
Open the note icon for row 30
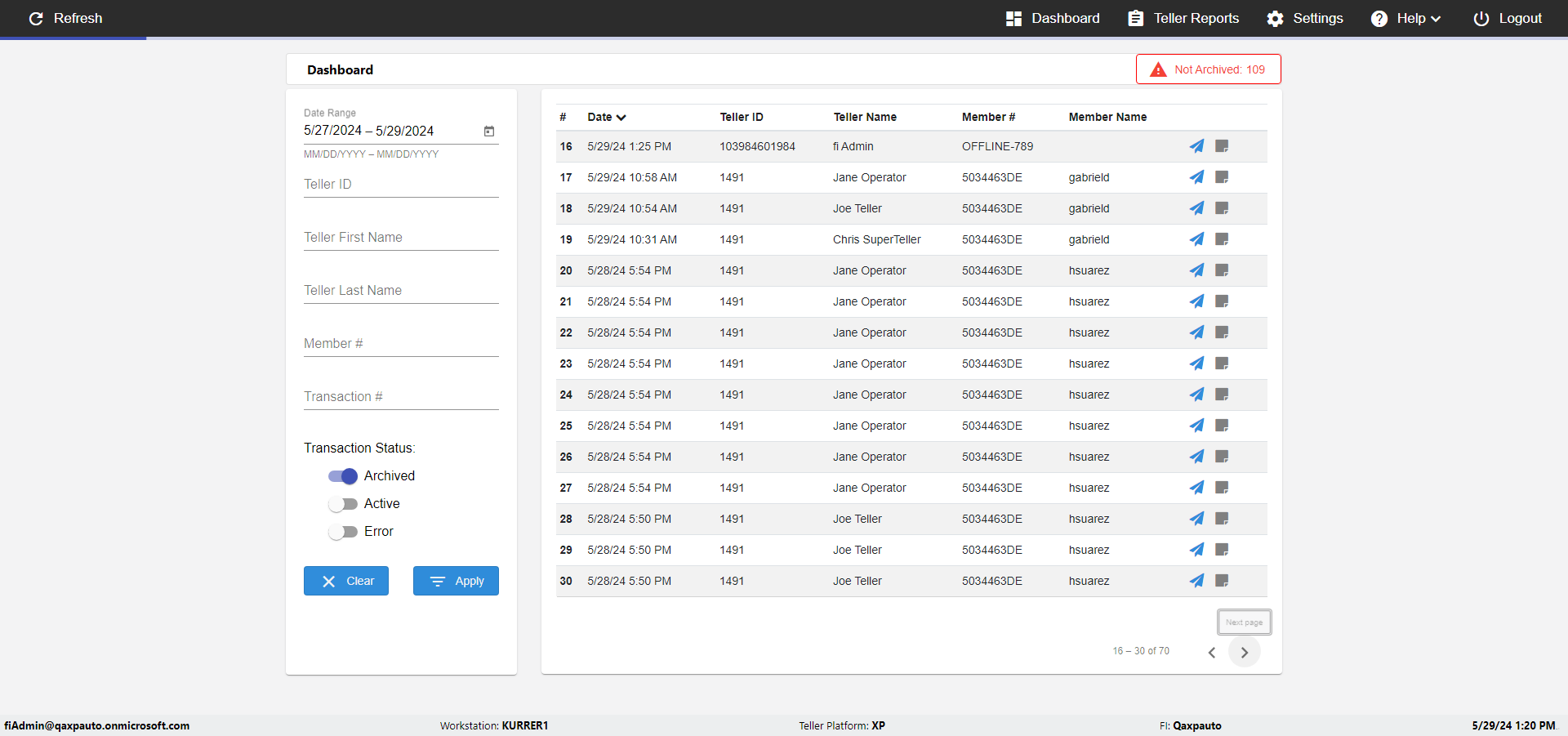coord(1222,581)
